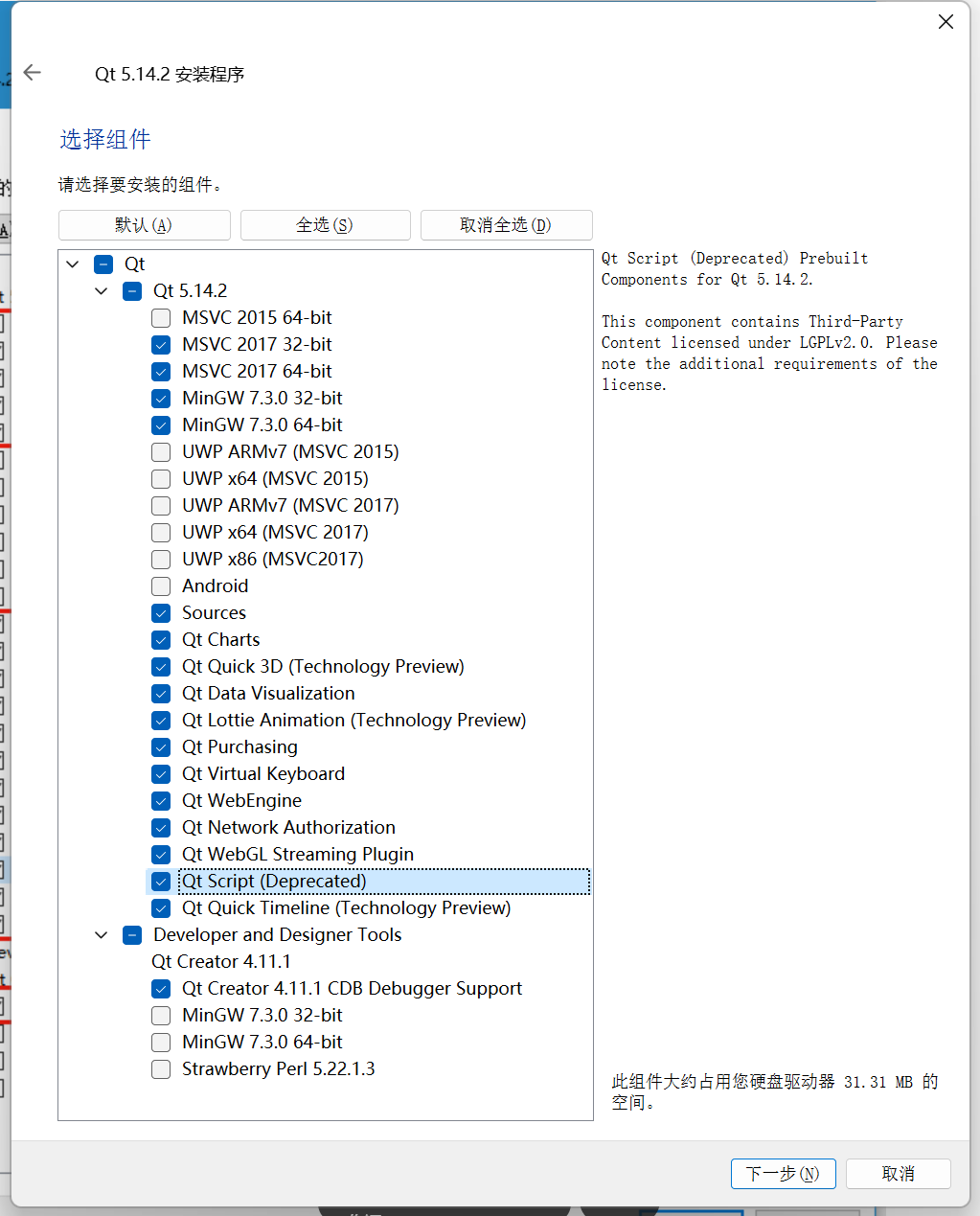The width and height of the screenshot is (980, 1216).
Task: Enable the UWP ARMv7 (MSVC 2015) checkbox
Action: tap(161, 451)
